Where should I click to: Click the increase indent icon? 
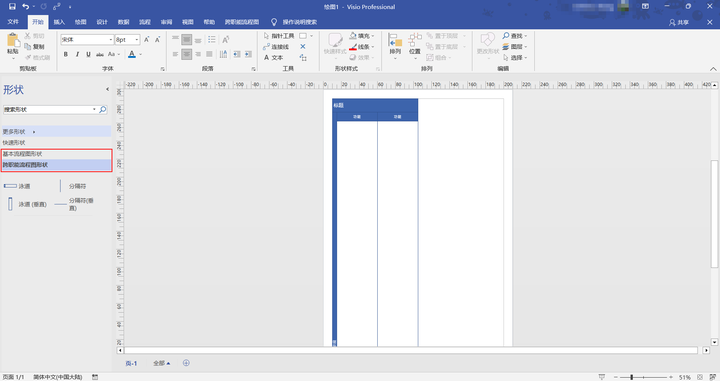(x=248, y=54)
